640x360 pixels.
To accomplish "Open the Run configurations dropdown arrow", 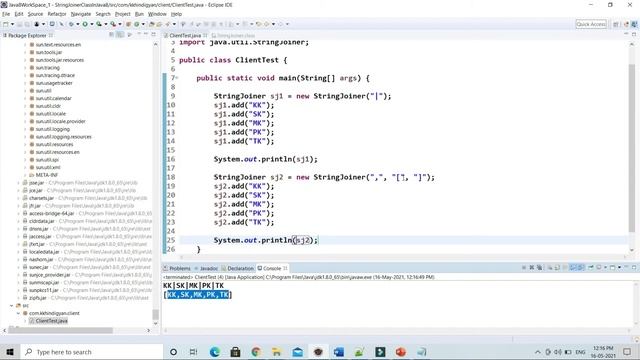I will point(91,24).
